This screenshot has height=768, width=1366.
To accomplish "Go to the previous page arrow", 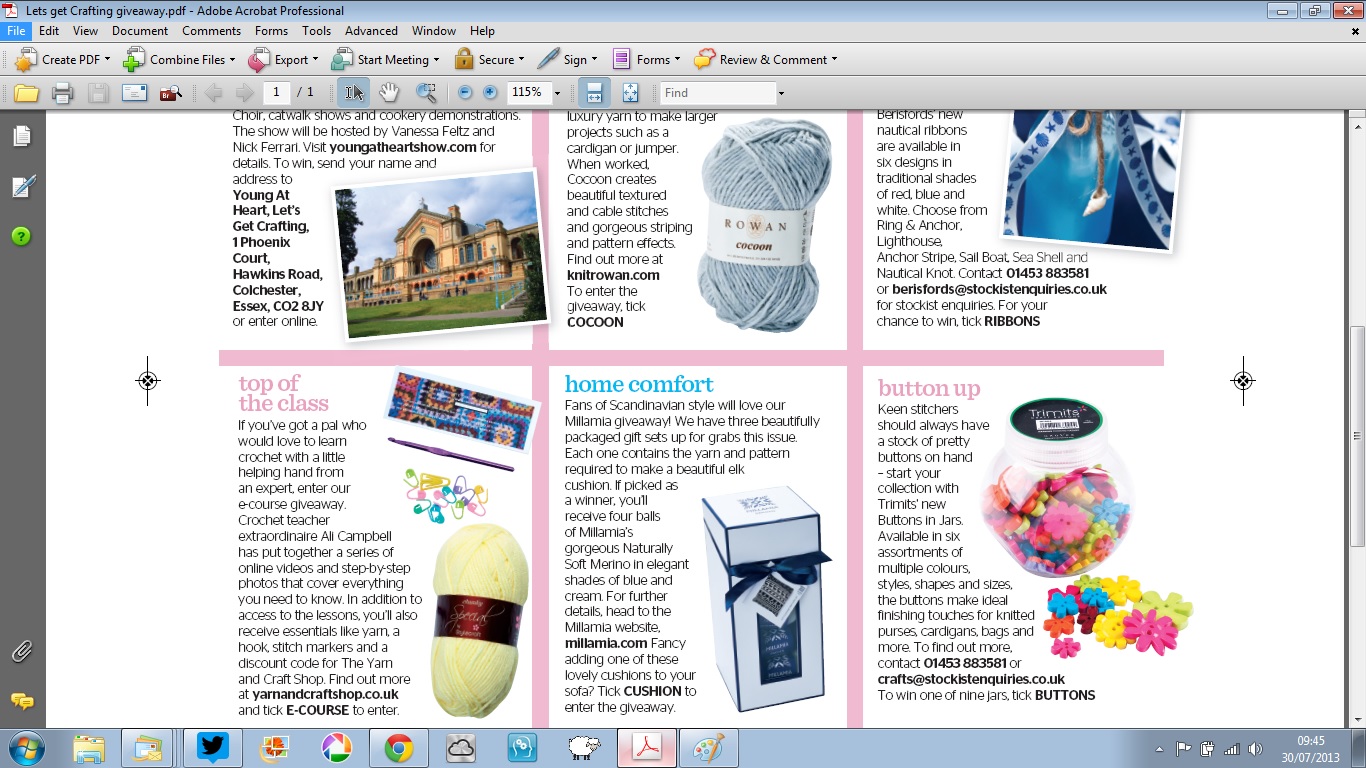I will point(212,93).
